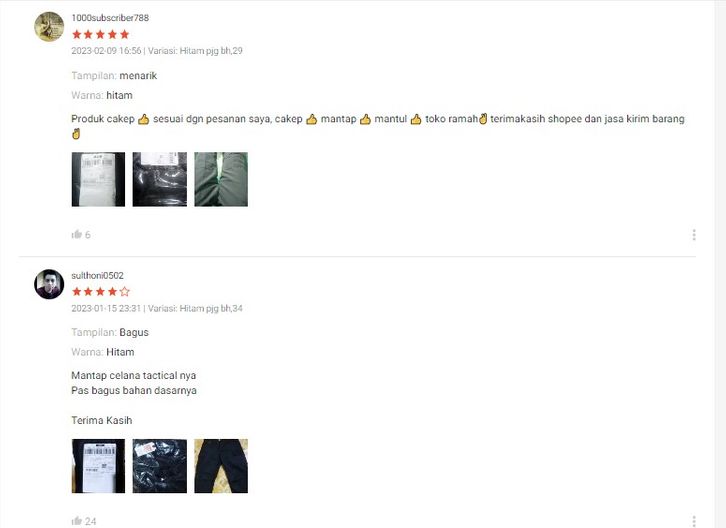Open the three-dot menu on 1000subscriber788's review
The height and width of the screenshot is (528, 726).
(x=694, y=235)
